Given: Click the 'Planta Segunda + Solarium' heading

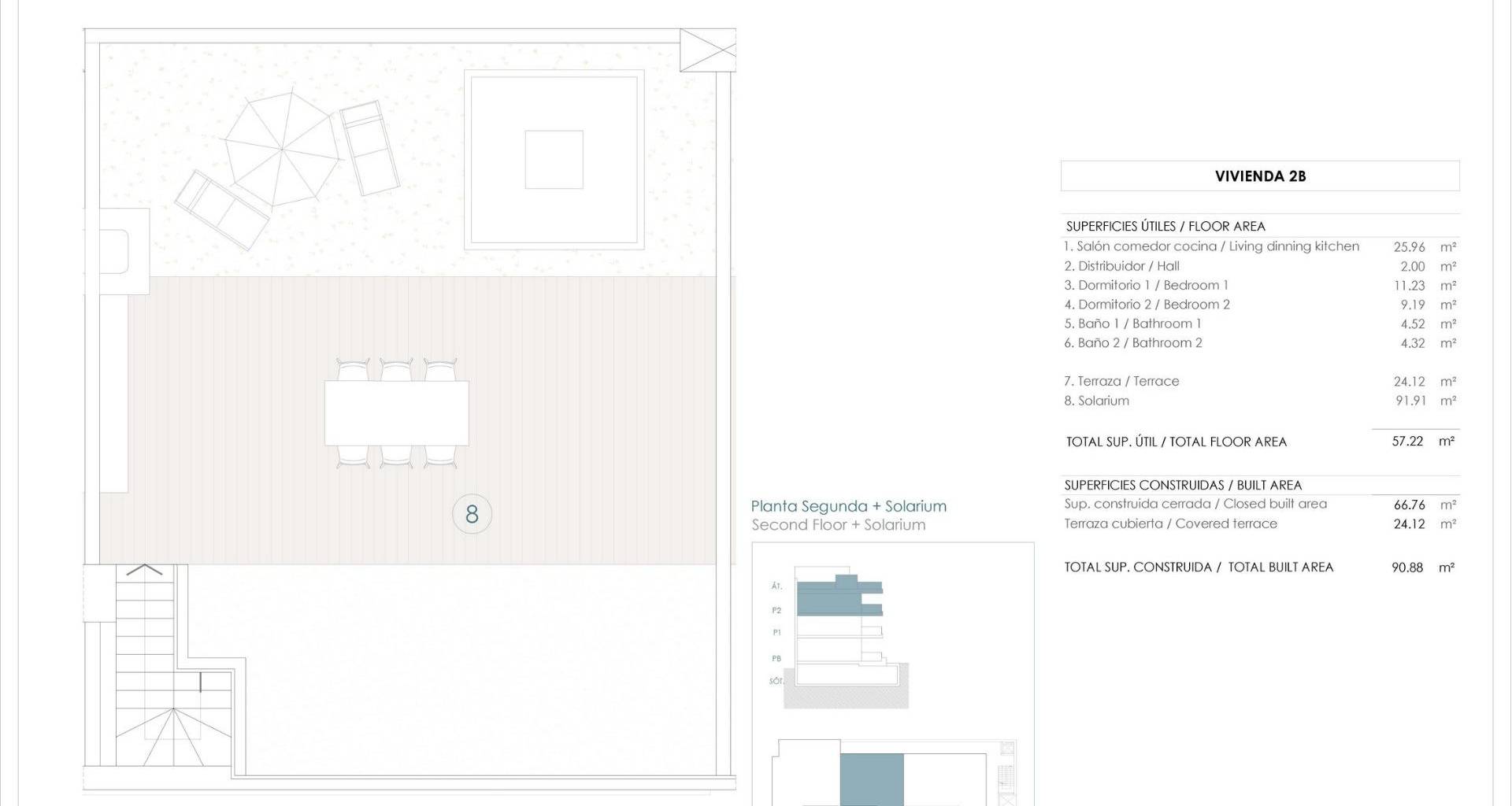Looking at the screenshot, I should click(x=848, y=507).
